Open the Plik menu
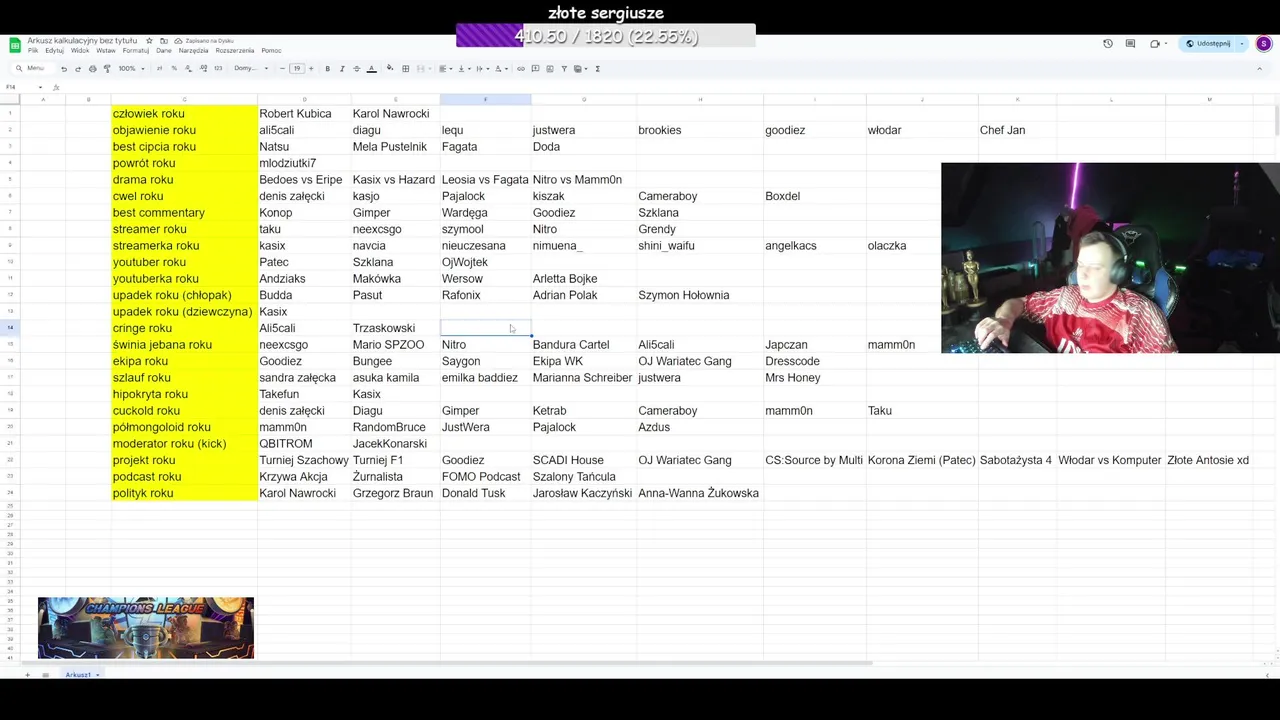Screen dimensions: 1280x720 point(33,51)
